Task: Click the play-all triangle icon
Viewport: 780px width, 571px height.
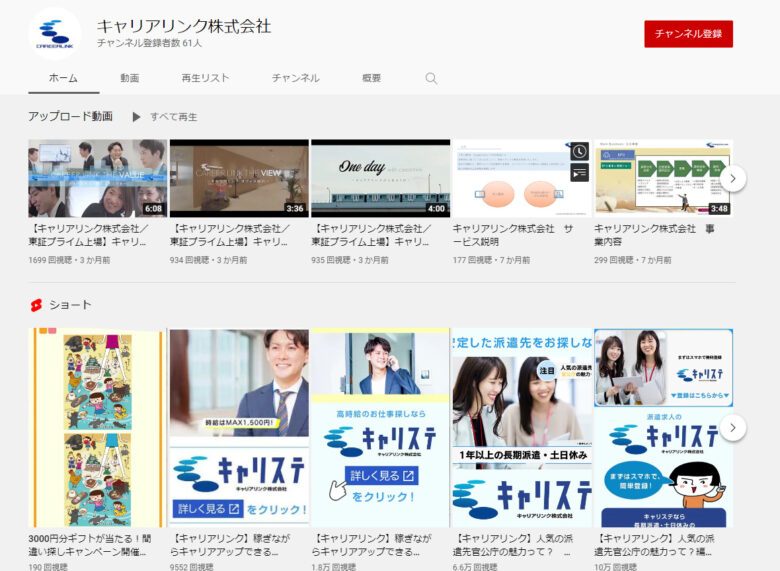Action: (136, 117)
